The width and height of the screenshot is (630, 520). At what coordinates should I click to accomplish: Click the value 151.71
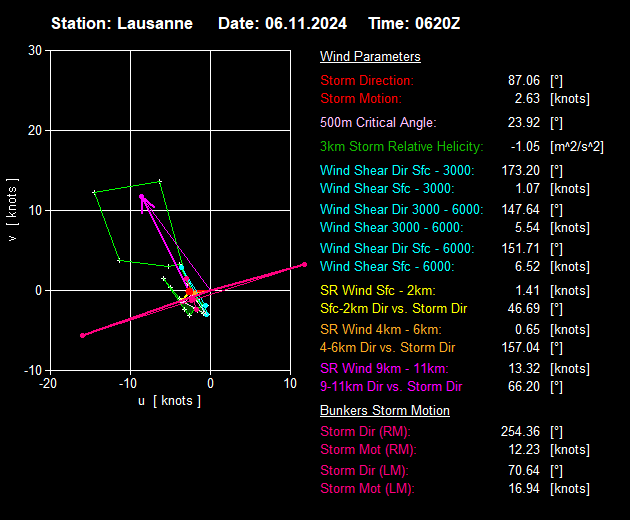click(x=521, y=248)
